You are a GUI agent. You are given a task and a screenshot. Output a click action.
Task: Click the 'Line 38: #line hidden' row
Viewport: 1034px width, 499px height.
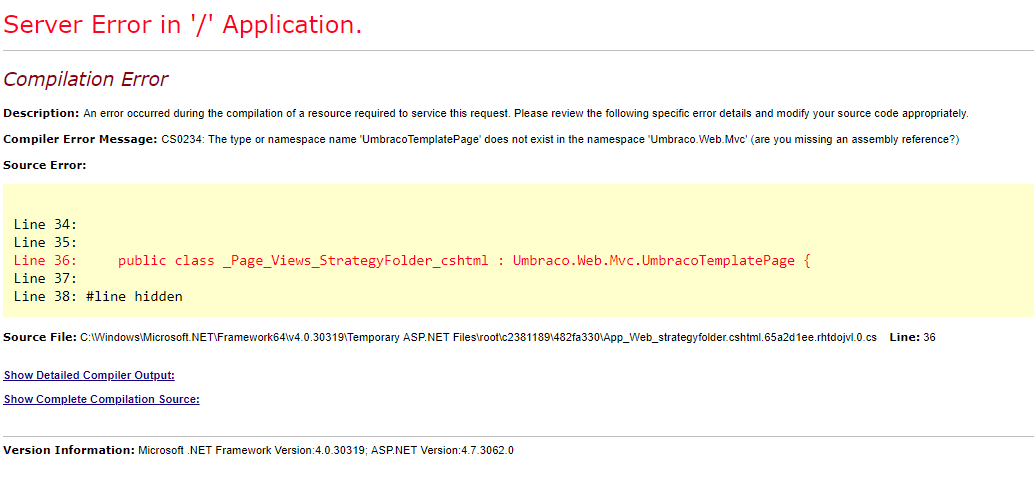pyautogui.click(x=98, y=297)
